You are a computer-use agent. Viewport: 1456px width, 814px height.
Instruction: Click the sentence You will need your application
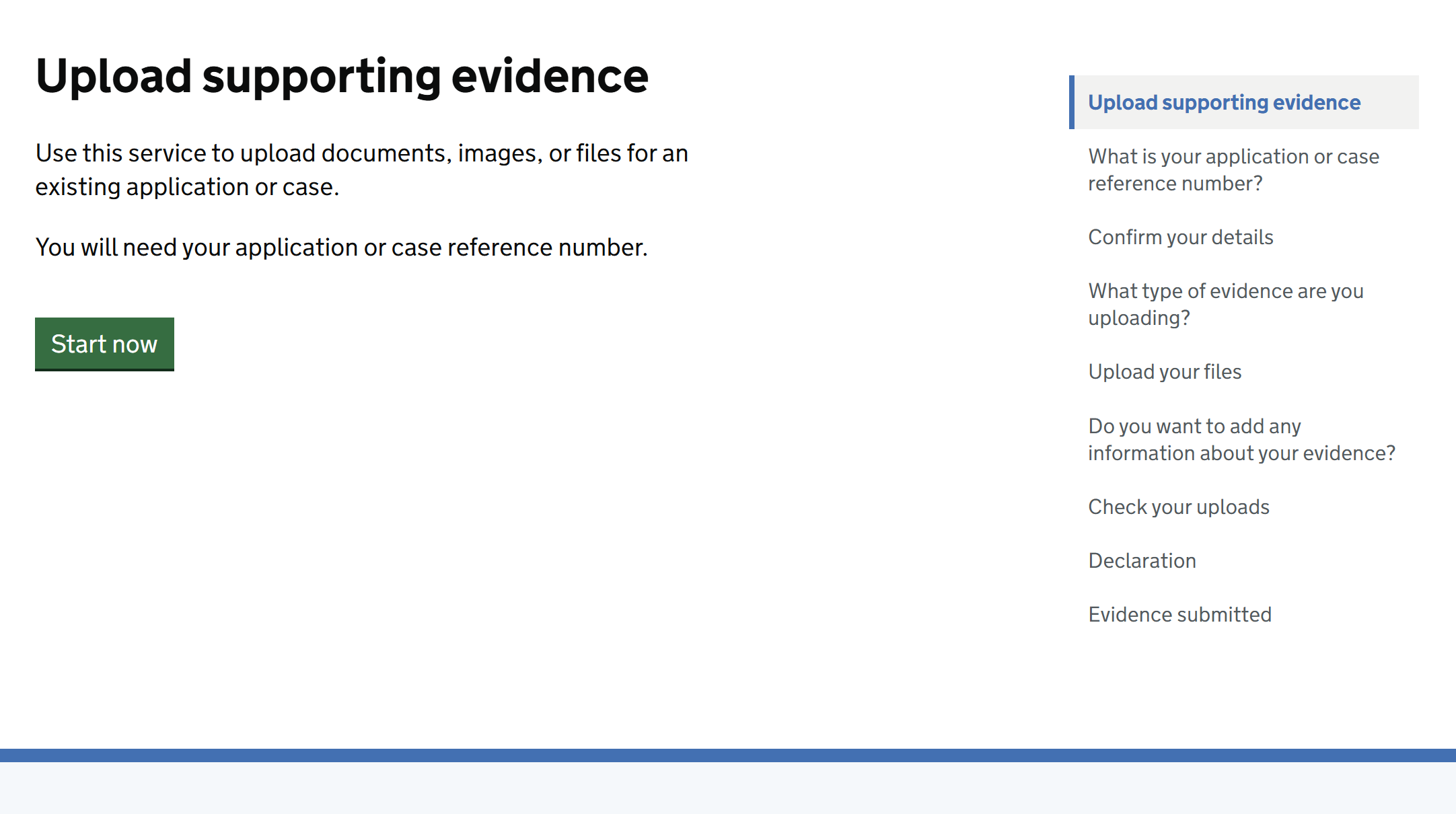point(341,248)
